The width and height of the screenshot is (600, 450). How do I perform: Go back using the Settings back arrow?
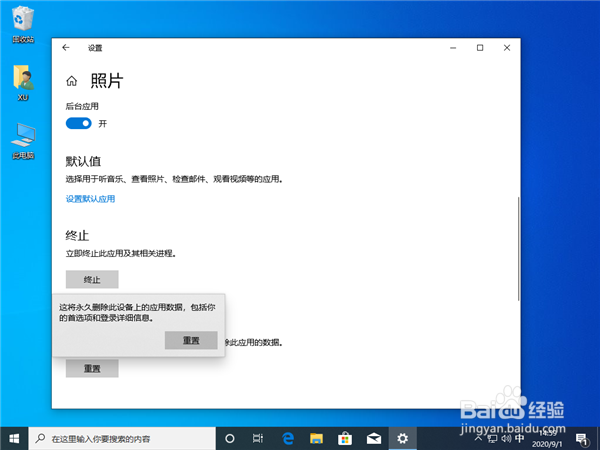(66, 47)
